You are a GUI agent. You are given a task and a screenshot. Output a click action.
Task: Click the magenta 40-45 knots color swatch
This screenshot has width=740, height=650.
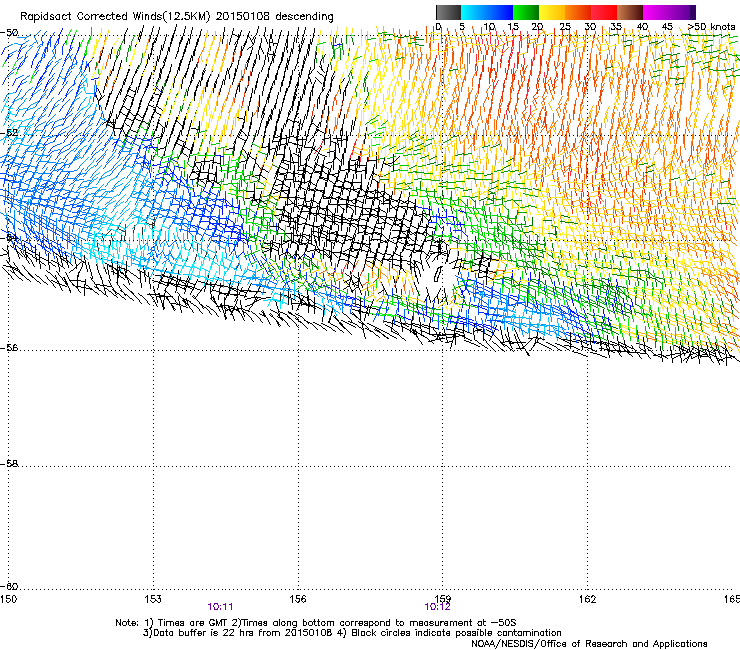(x=656, y=12)
